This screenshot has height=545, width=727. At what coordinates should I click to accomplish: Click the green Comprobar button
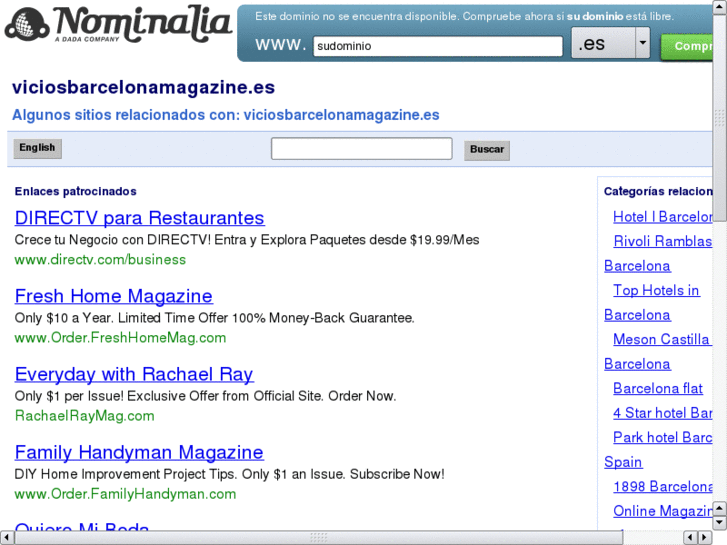[x=687, y=47]
